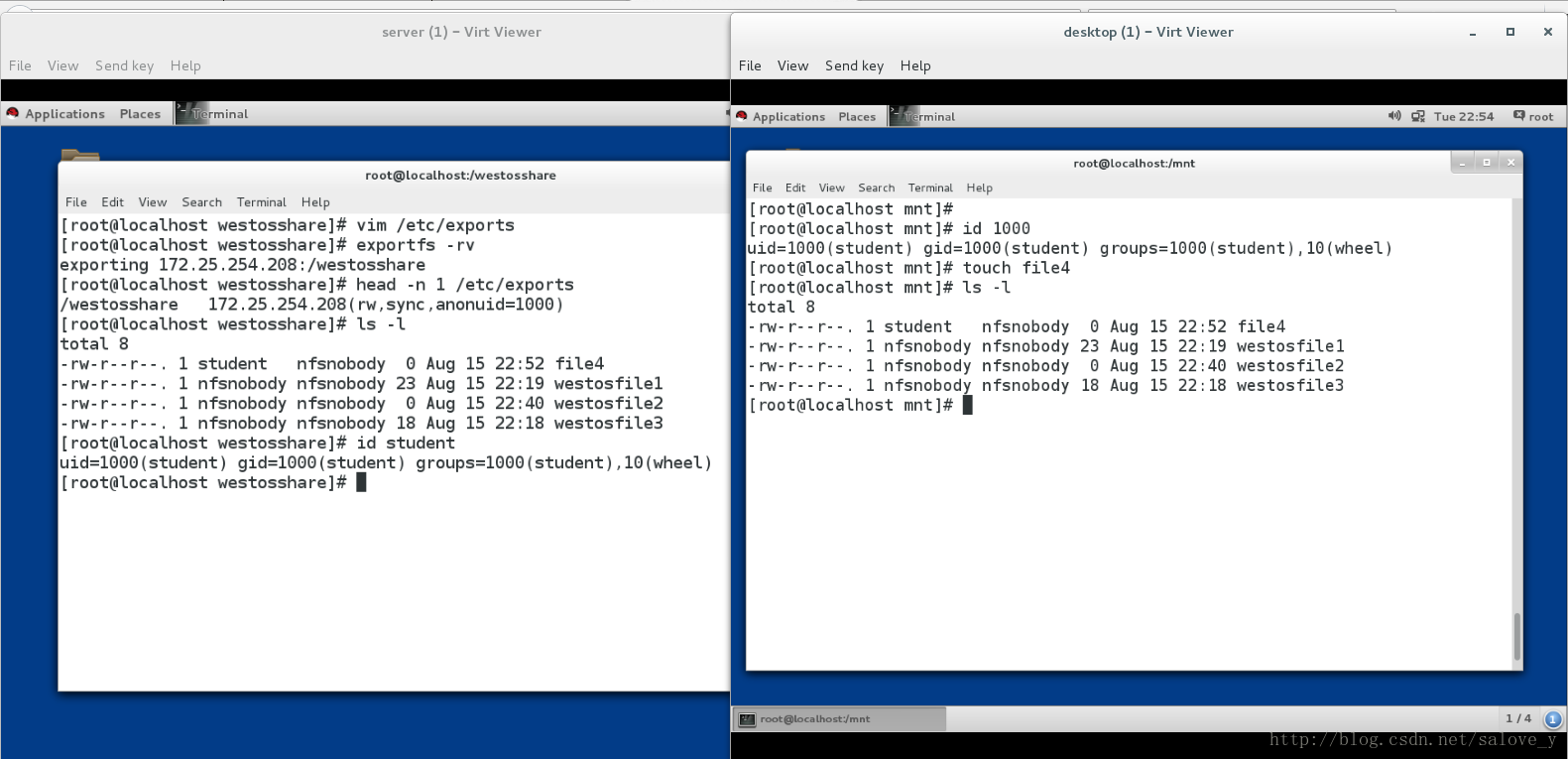Open View menu in desktop Virt Viewer
The image size is (1568, 759).
tap(792, 65)
